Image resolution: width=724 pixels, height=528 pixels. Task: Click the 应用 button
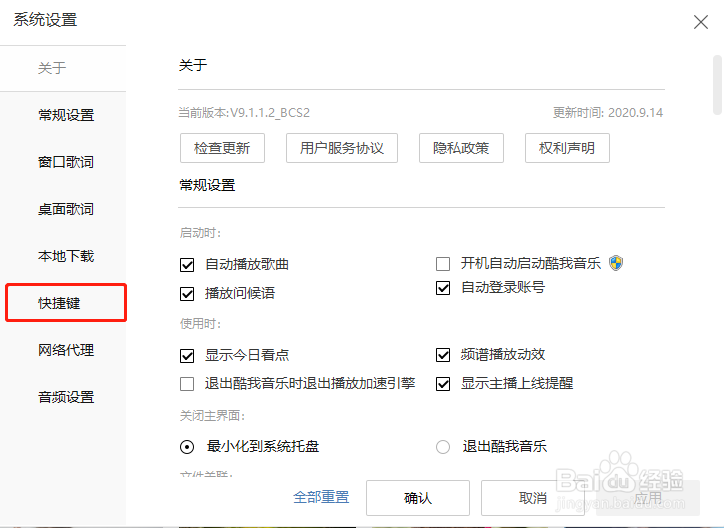pyautogui.click(x=648, y=498)
